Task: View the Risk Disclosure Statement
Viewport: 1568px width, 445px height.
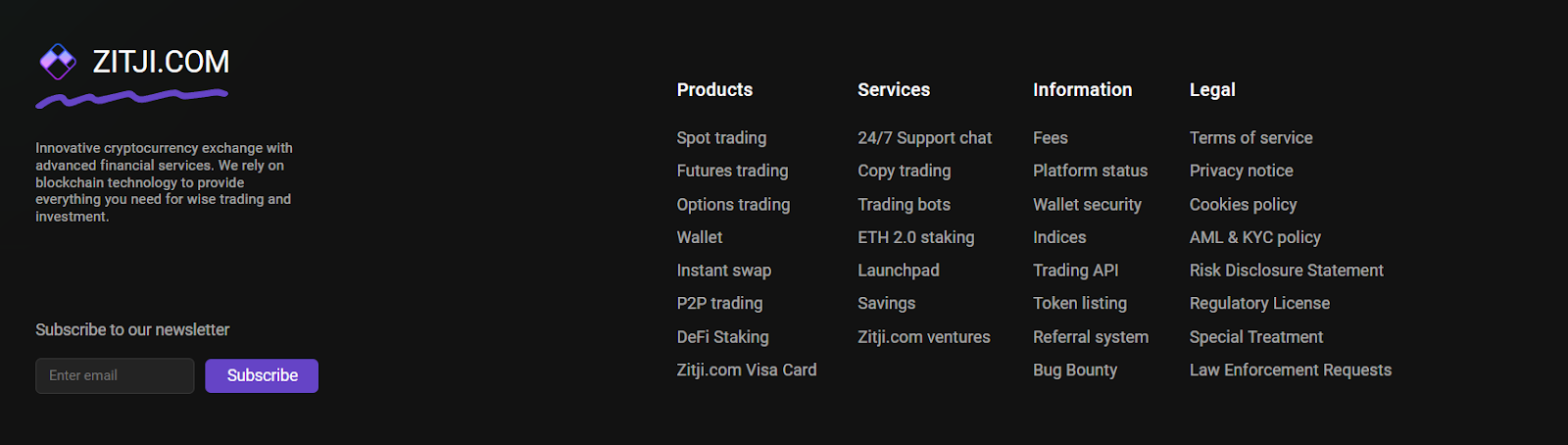Action: 1286,271
